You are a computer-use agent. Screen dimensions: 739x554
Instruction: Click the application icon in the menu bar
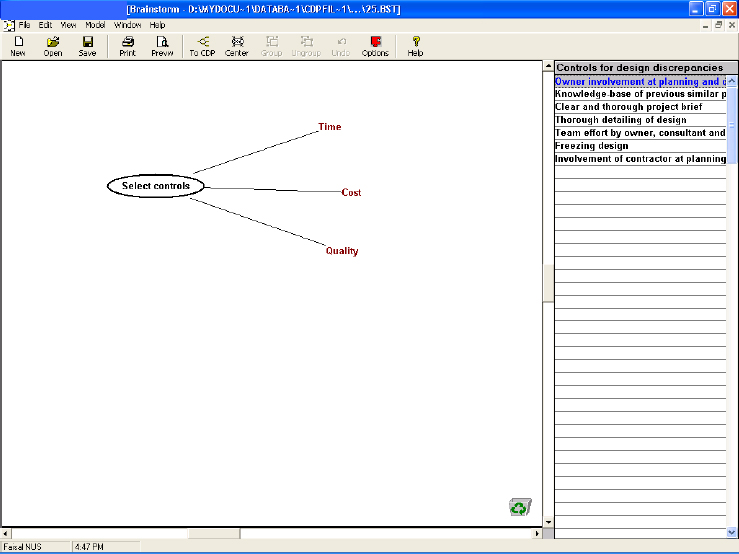pos(8,25)
